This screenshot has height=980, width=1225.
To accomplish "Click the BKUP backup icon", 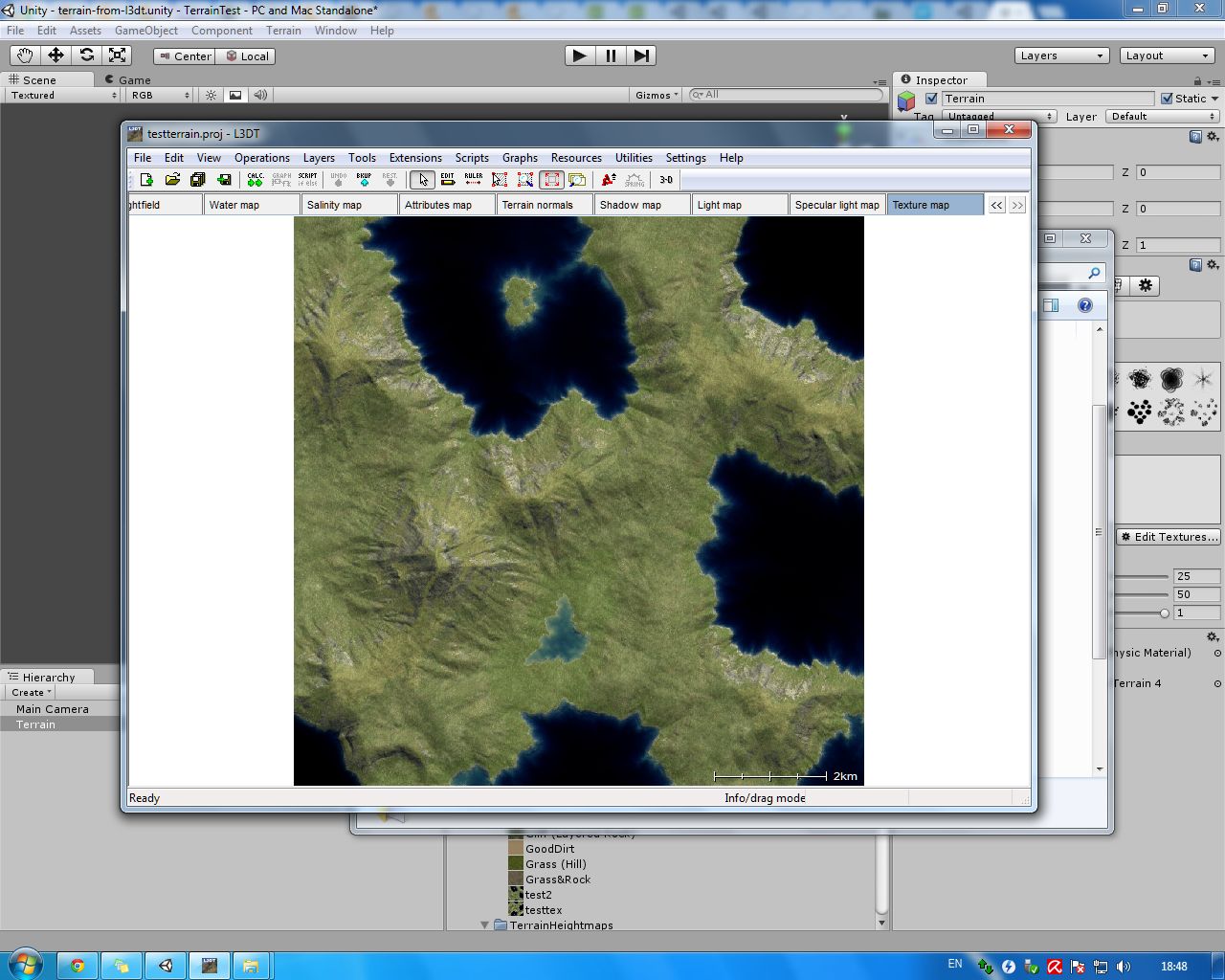I will point(363,179).
